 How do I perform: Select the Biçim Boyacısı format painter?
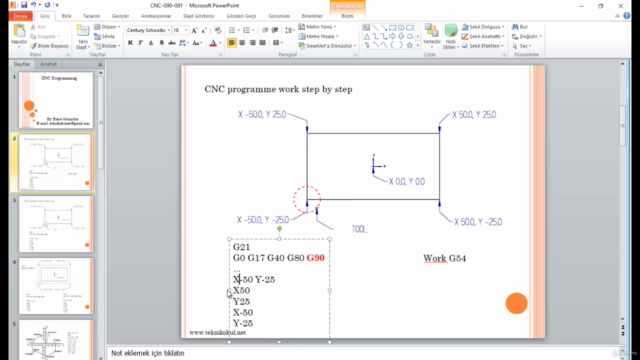click(49, 46)
